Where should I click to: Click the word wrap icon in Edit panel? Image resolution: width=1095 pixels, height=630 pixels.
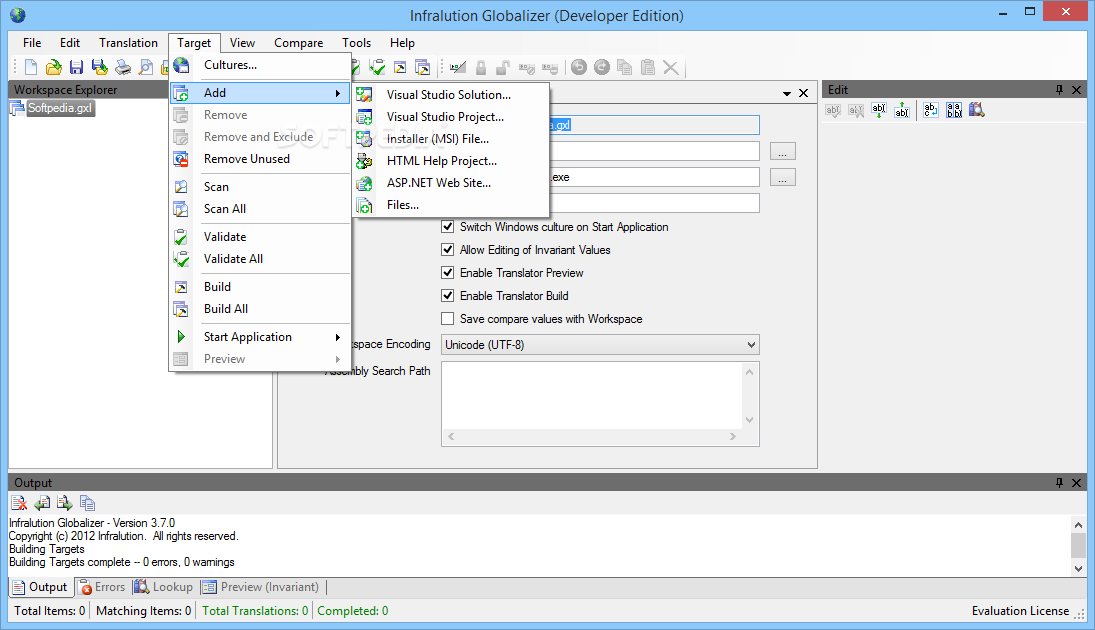click(931, 110)
